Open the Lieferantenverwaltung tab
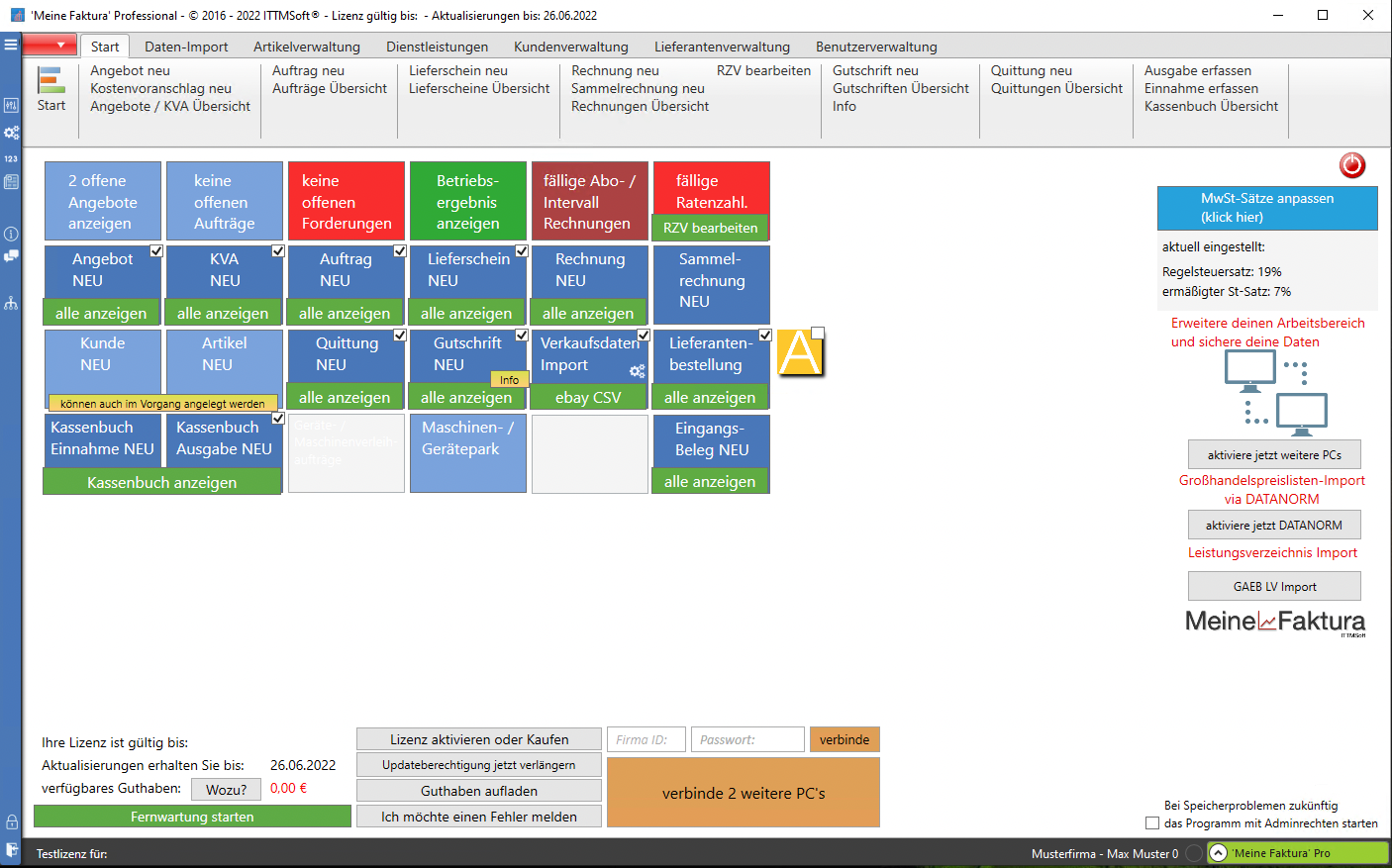This screenshot has height=868, width=1392. (x=723, y=47)
